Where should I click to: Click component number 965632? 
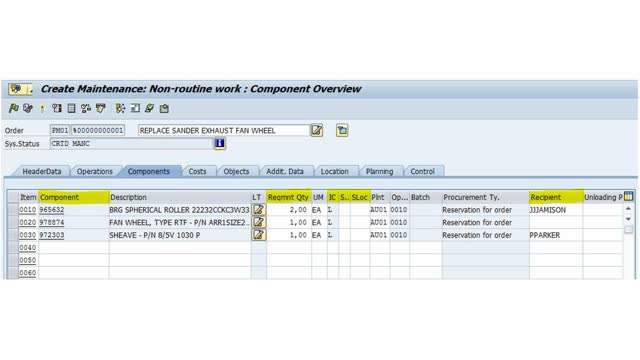point(51,210)
